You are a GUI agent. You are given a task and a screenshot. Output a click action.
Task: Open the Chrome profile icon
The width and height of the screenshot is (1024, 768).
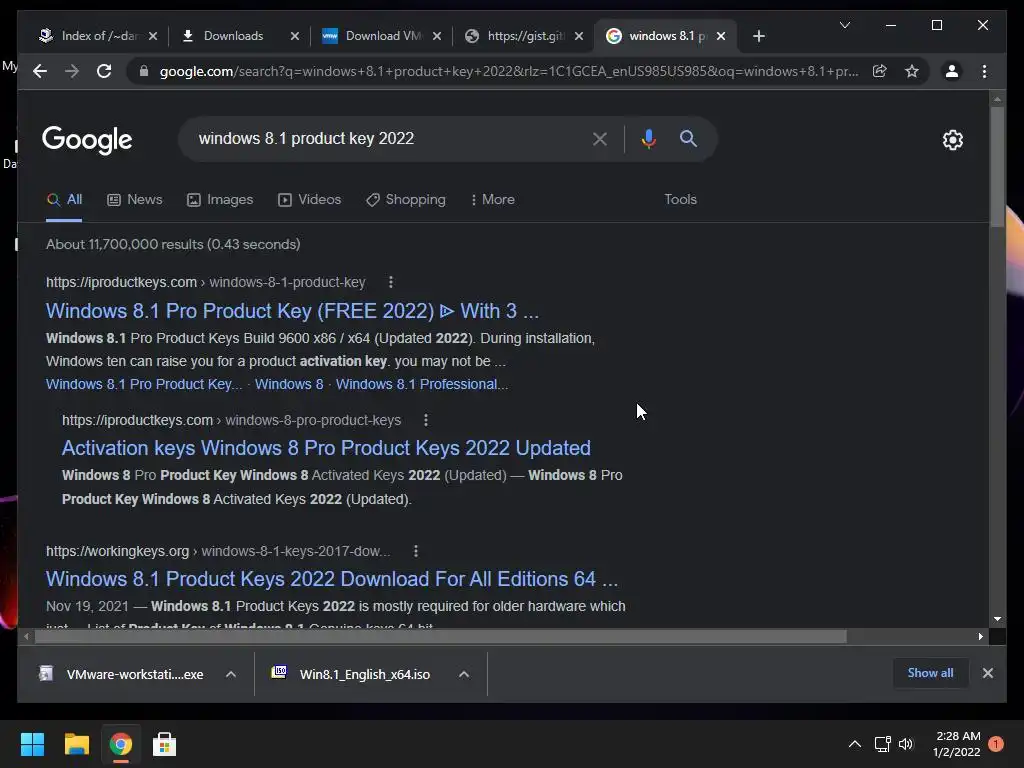pyautogui.click(x=952, y=71)
